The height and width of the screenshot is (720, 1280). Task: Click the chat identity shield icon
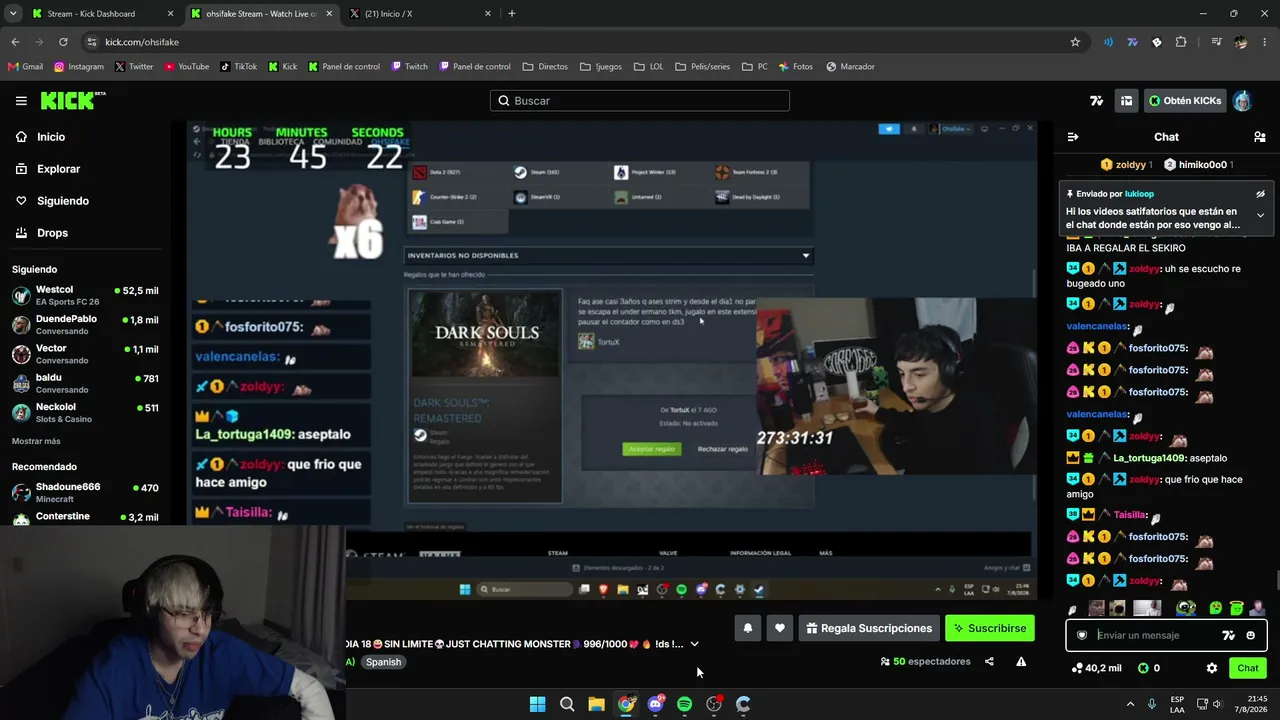[1081, 635]
